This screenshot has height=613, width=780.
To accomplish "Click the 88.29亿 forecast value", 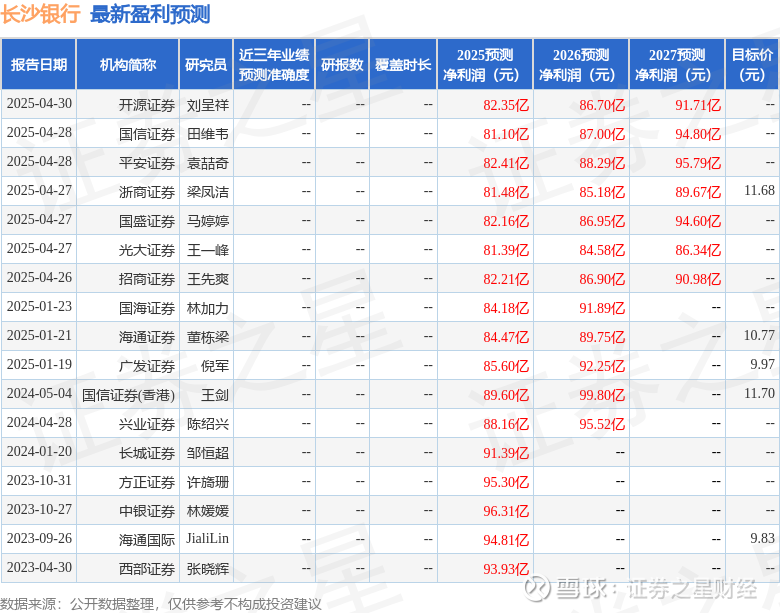I will tap(602, 163).
